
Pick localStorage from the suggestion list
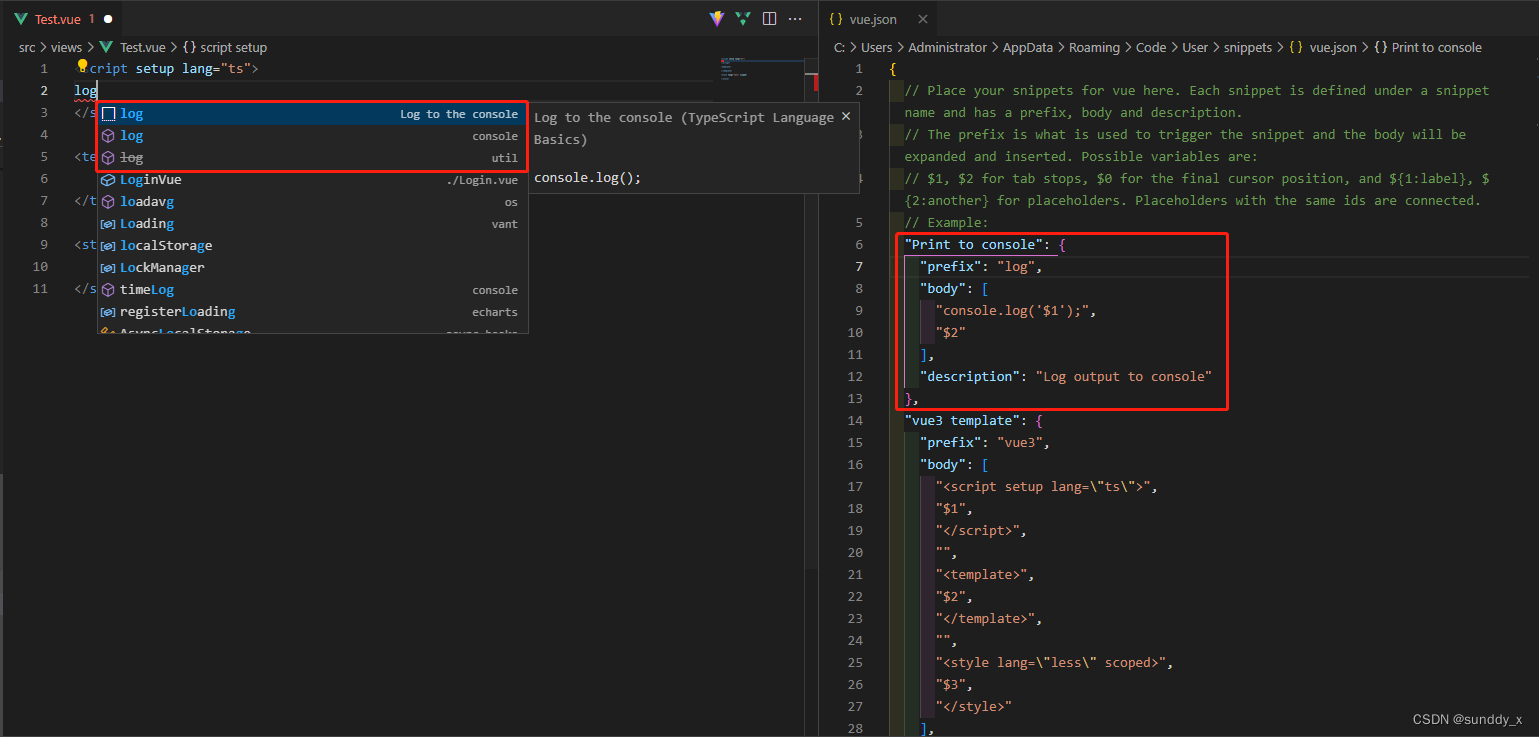pyautogui.click(x=312, y=246)
